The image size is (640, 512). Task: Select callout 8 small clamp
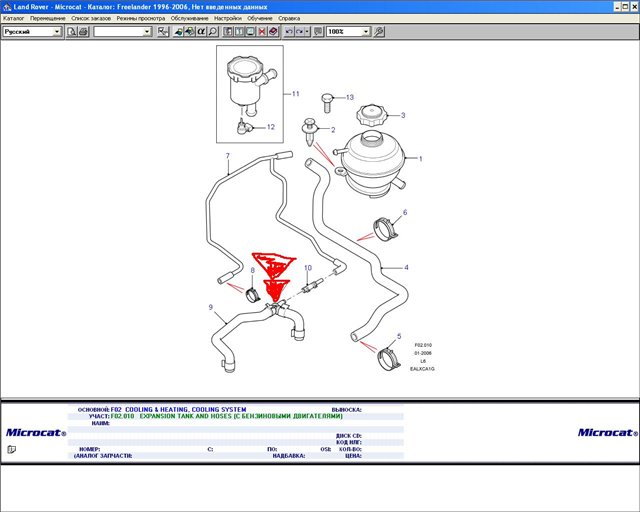tap(253, 270)
